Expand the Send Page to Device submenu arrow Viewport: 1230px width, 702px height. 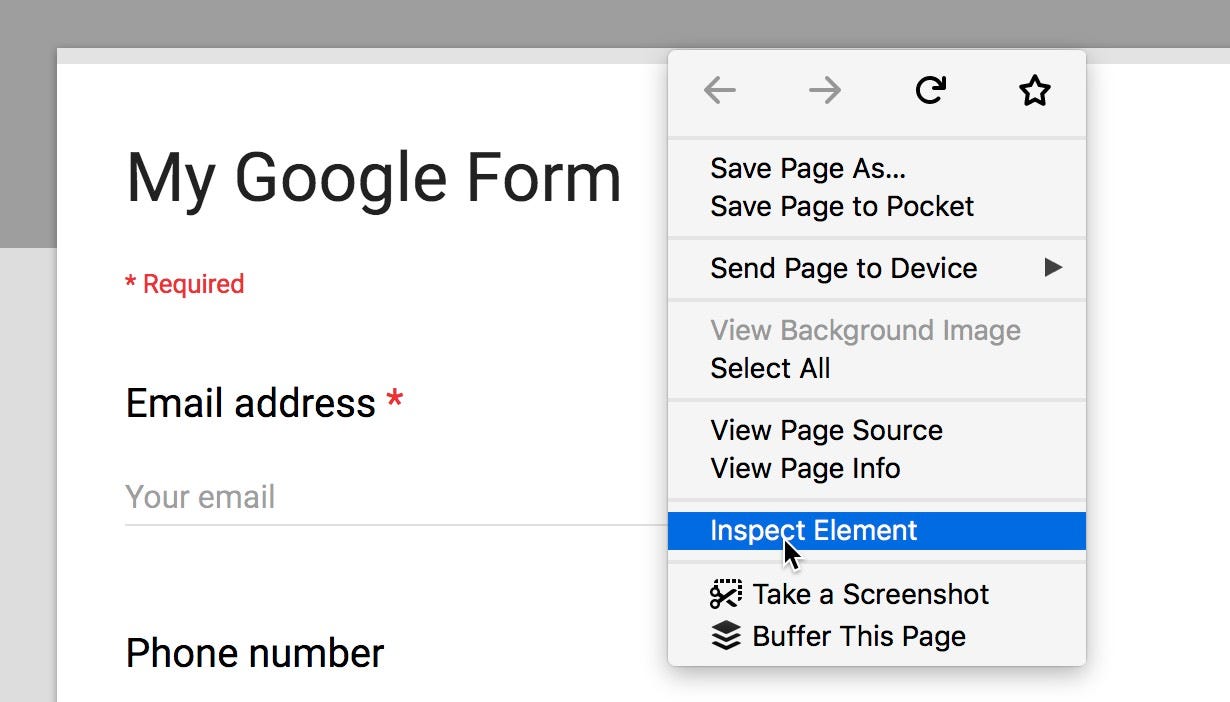tap(1052, 267)
